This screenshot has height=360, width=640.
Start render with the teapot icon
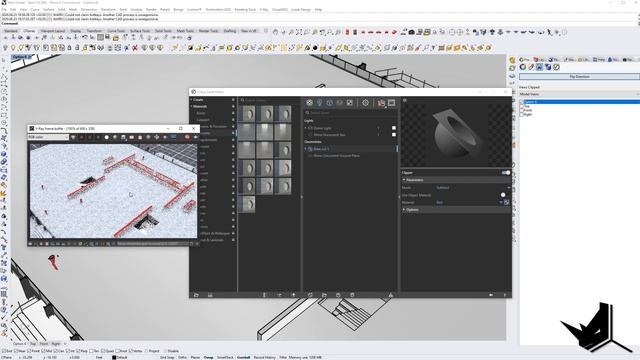(x=381, y=103)
